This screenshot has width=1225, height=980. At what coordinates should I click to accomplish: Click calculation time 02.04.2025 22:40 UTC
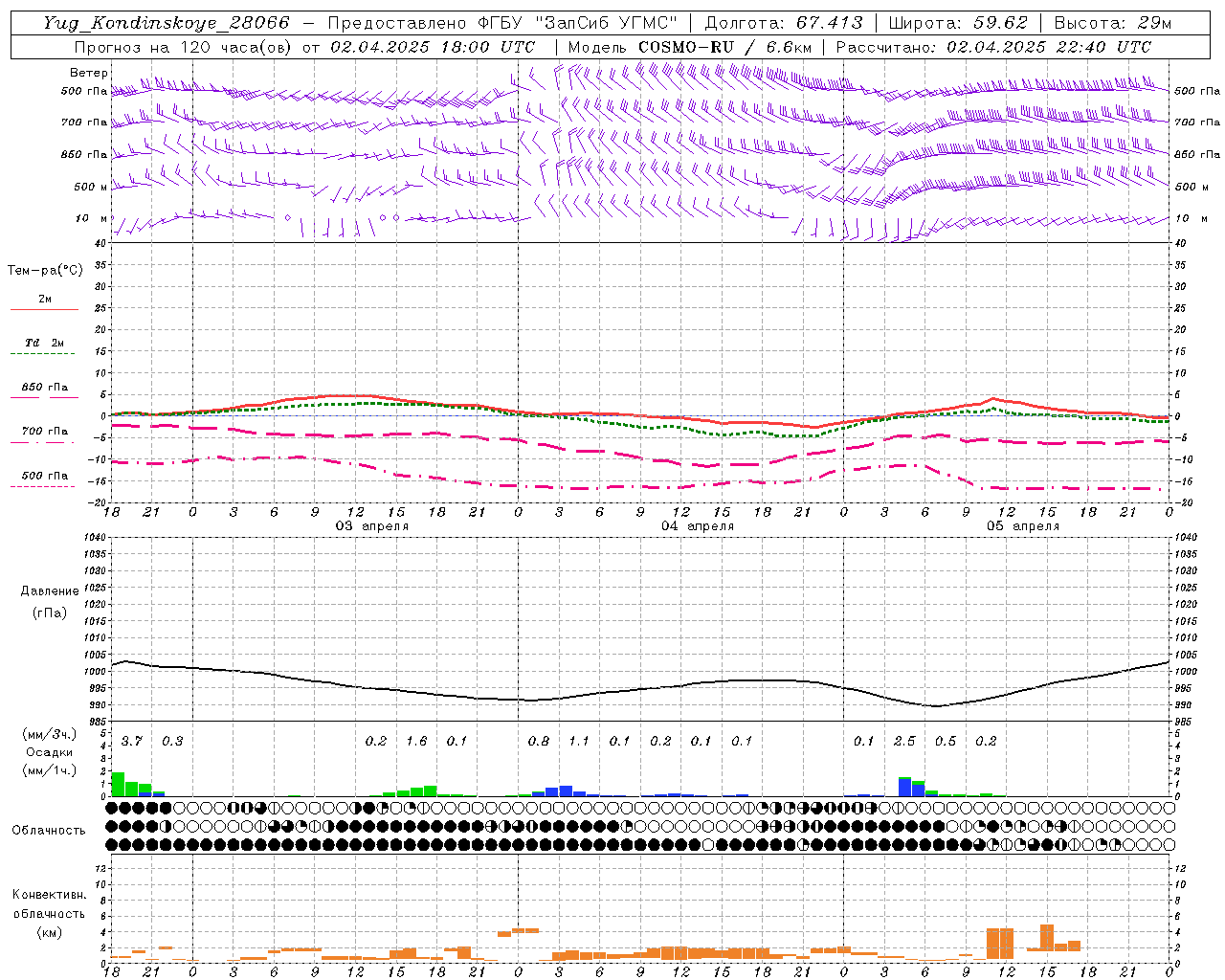[1049, 47]
